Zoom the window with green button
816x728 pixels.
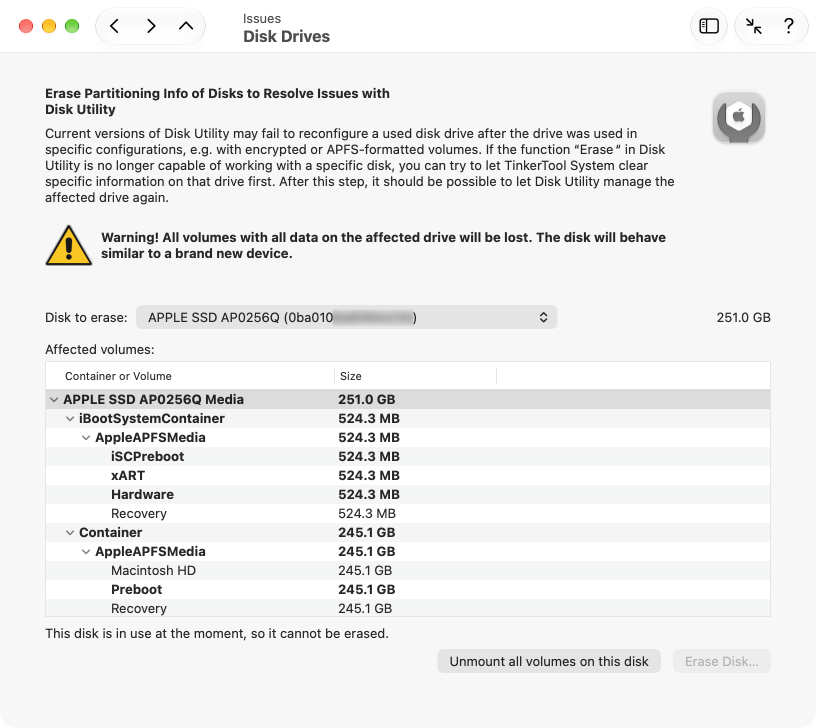72,26
